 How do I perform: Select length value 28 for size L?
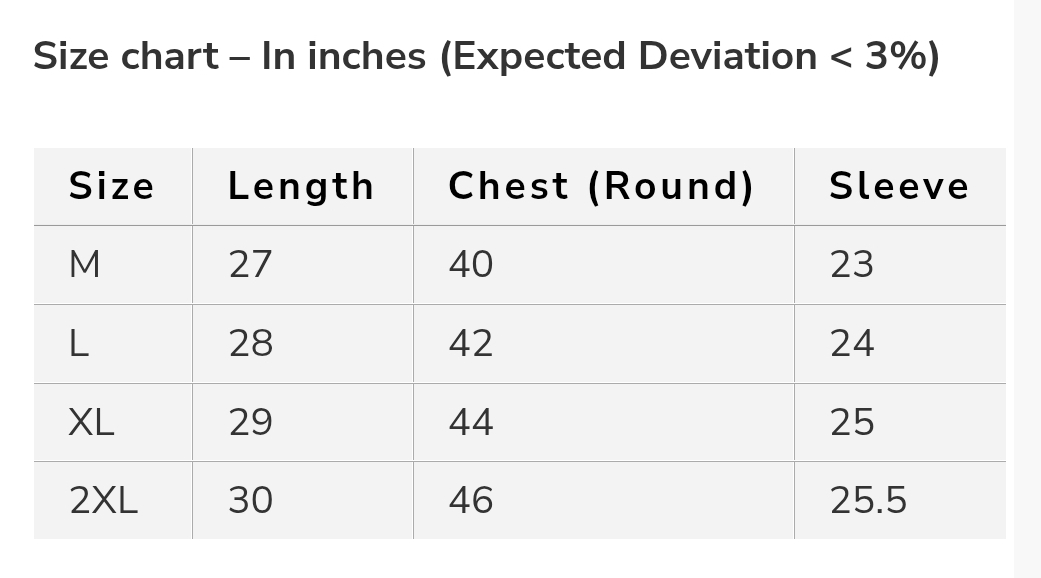[250, 344]
